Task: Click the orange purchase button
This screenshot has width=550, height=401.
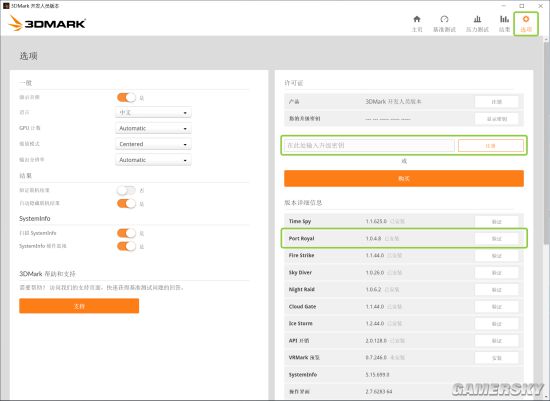Action: 404,179
